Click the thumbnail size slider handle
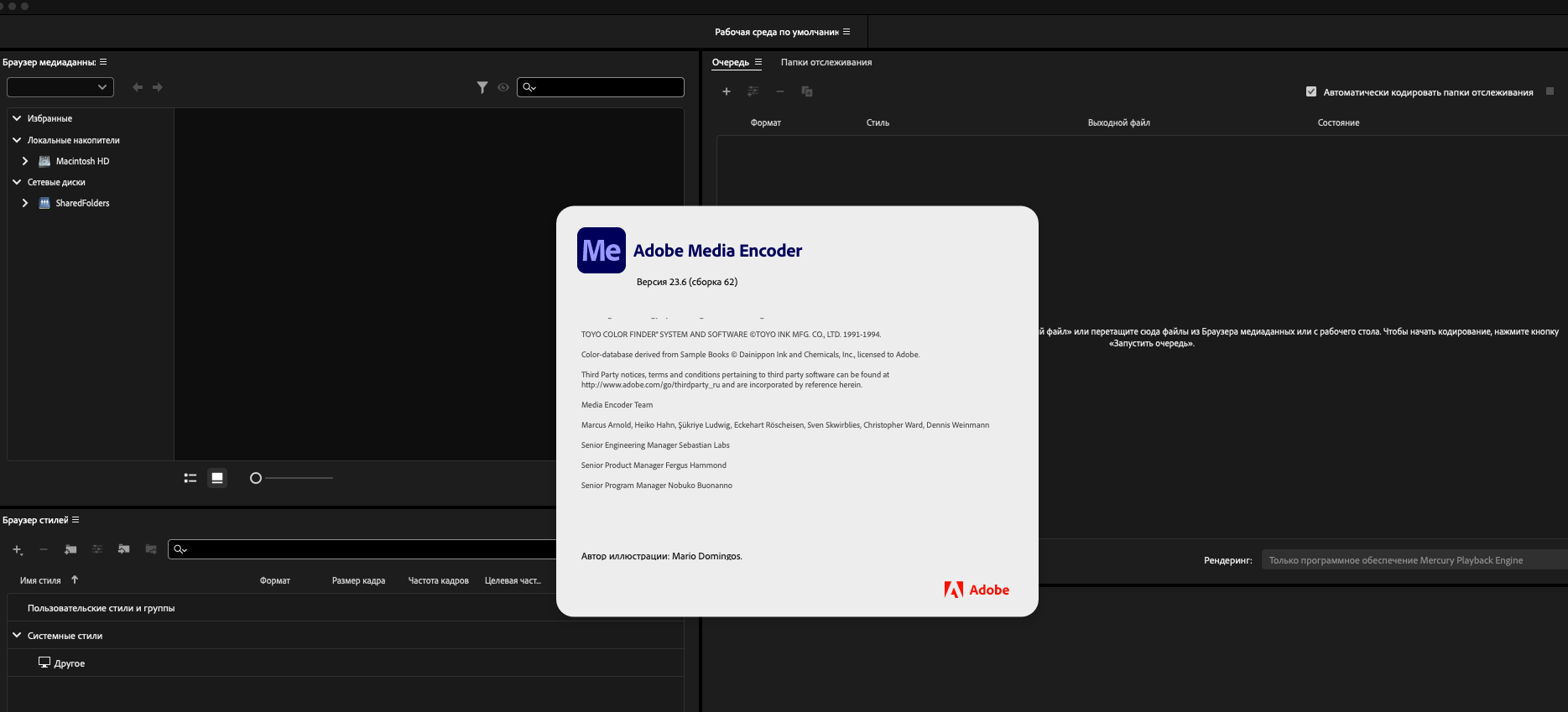This screenshot has height=712, width=1568. tap(256, 478)
